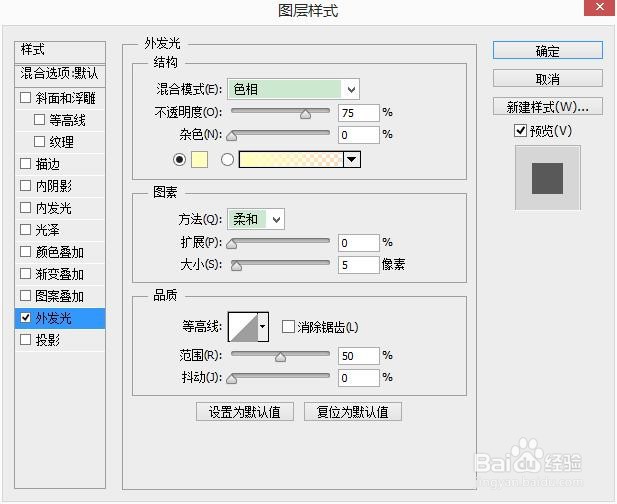Enable the 内阴影 checkbox
This screenshot has height=504, width=617.
click(x=25, y=186)
